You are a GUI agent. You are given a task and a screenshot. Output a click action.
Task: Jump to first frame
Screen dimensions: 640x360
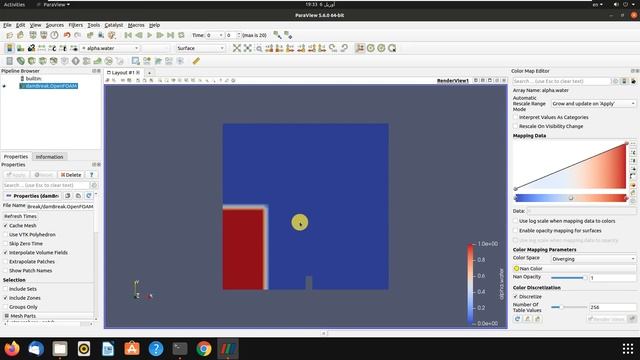pyautogui.click(x=128, y=36)
